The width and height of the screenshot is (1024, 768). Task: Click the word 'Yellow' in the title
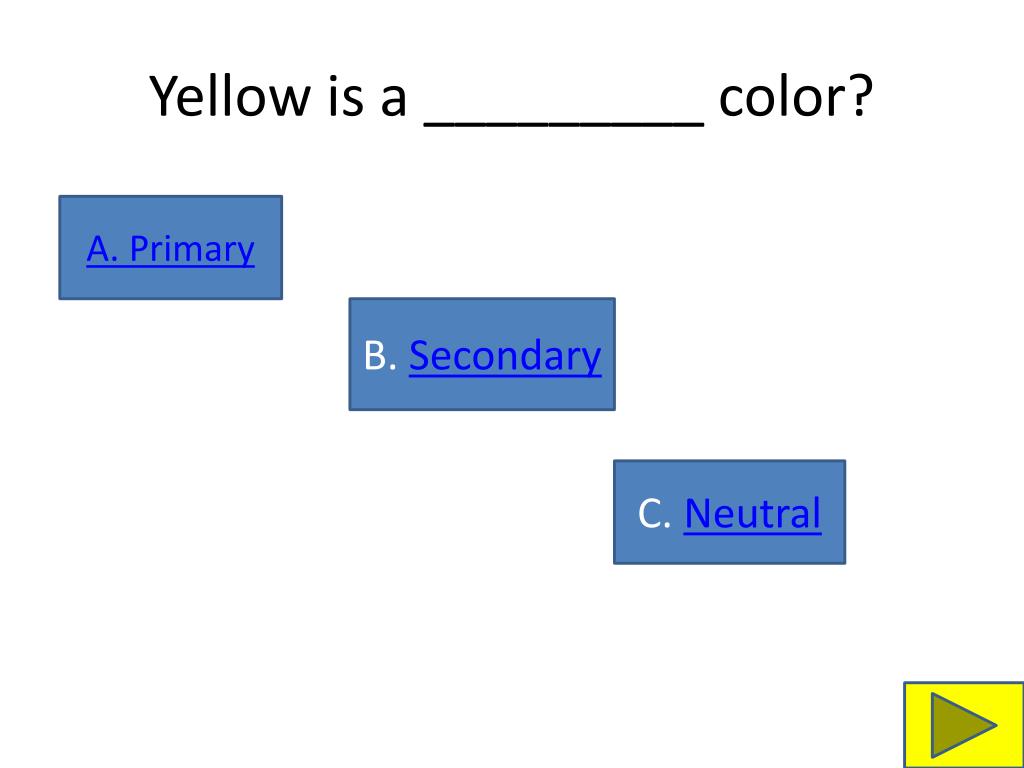pyautogui.click(x=231, y=96)
